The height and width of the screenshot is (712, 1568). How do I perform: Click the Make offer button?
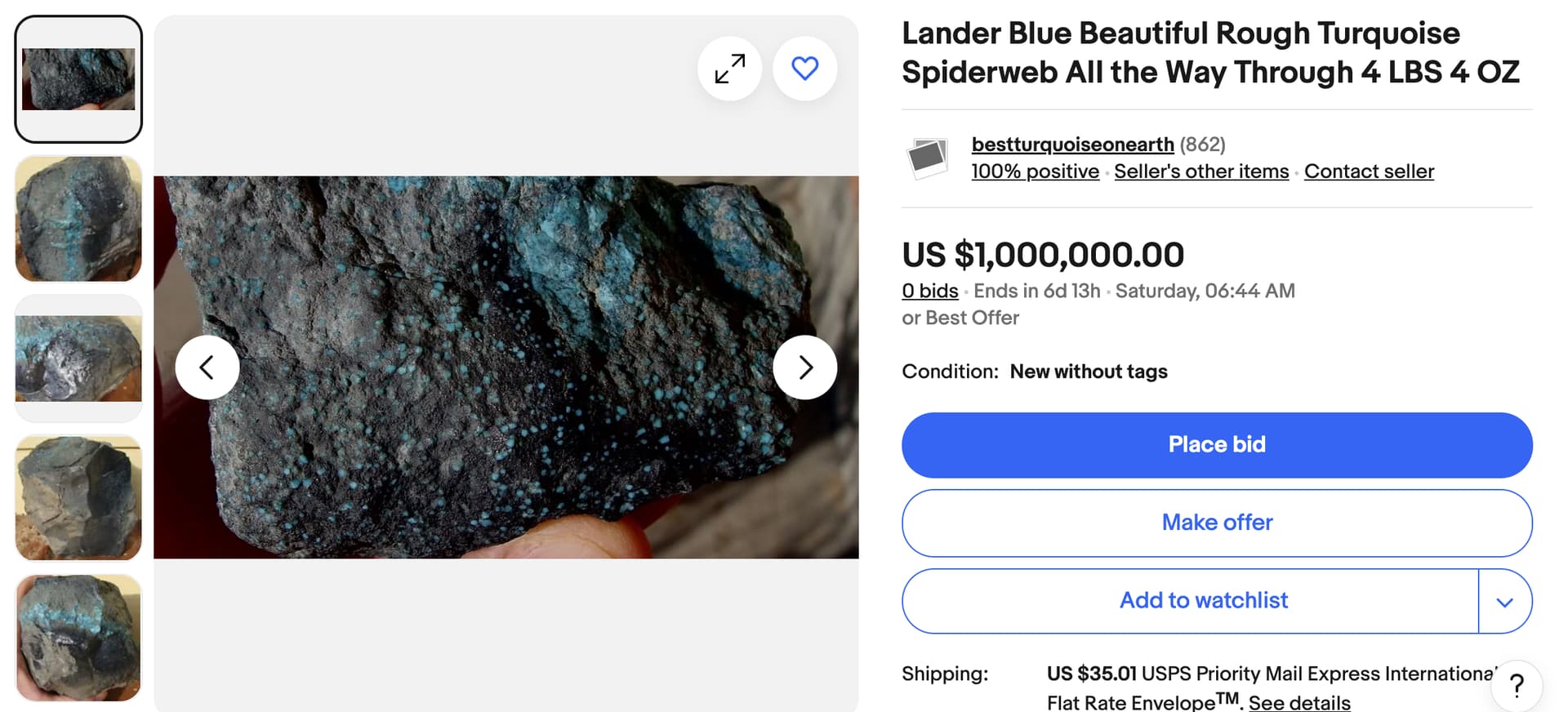[1216, 523]
